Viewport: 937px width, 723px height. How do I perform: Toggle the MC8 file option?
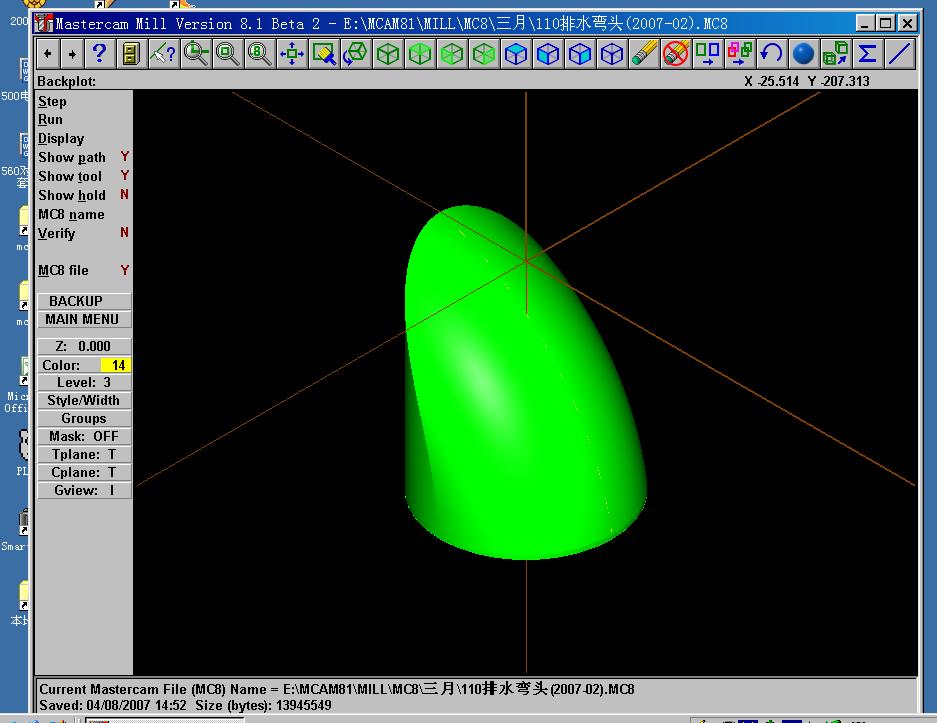pyautogui.click(x=83, y=270)
